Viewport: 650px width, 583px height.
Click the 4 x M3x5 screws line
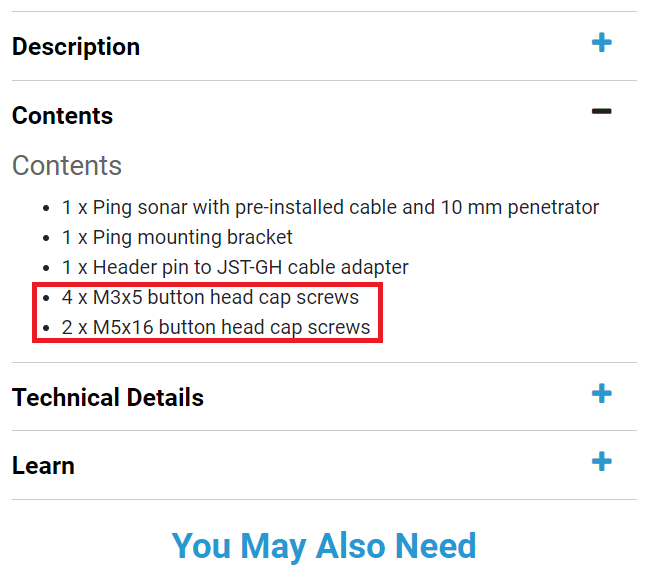coord(210,298)
